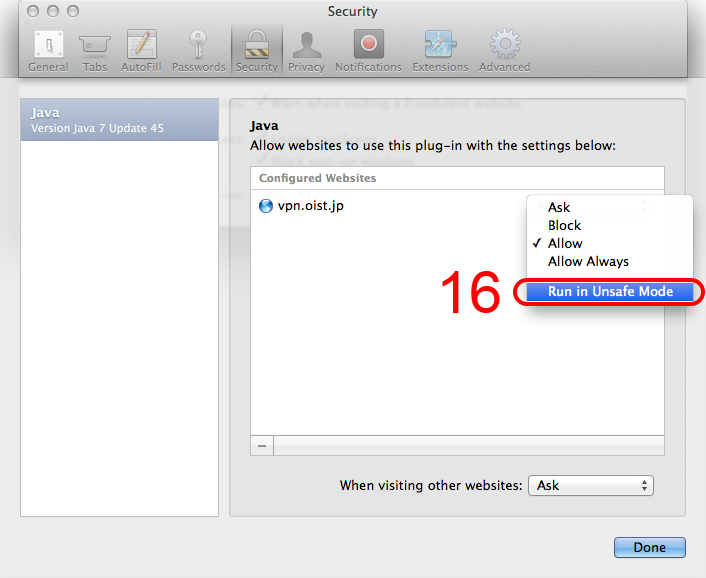Open AutoFill preferences pane
The image size is (706, 578).
[142, 49]
